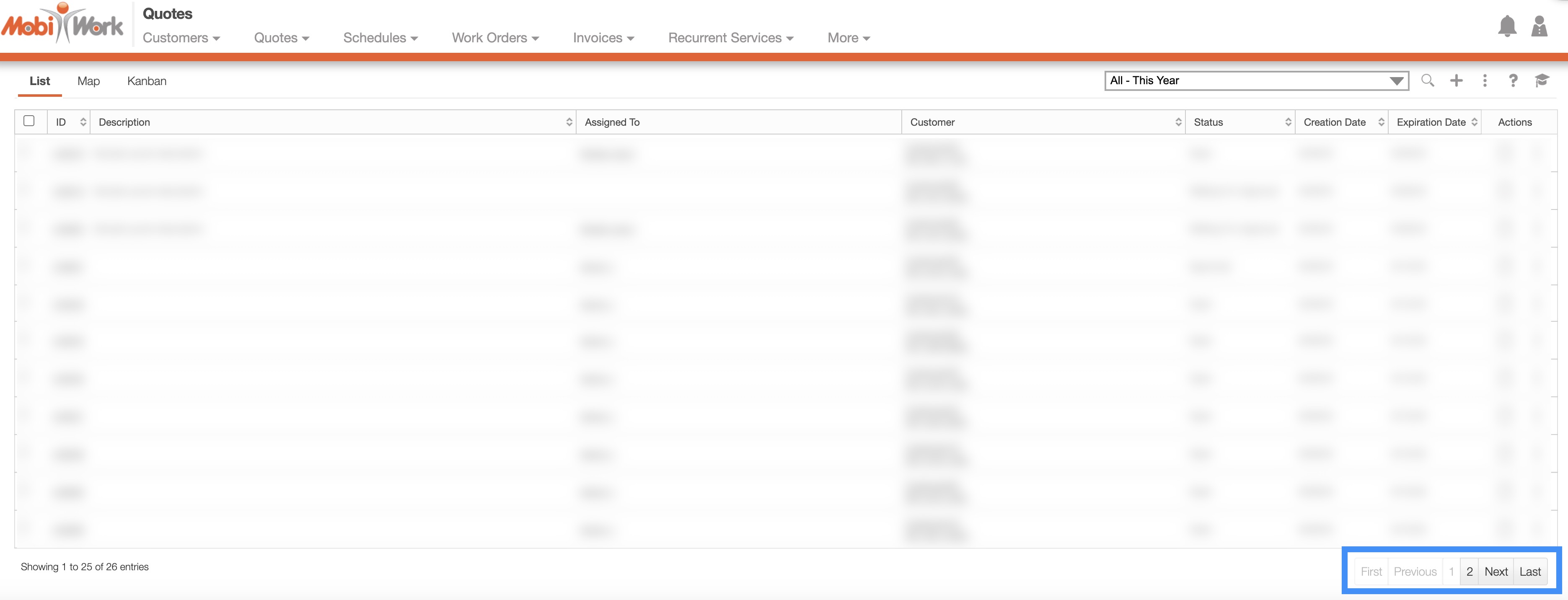The height and width of the screenshot is (600, 1568).
Task: Jump to the Last page
Action: 1529,572
